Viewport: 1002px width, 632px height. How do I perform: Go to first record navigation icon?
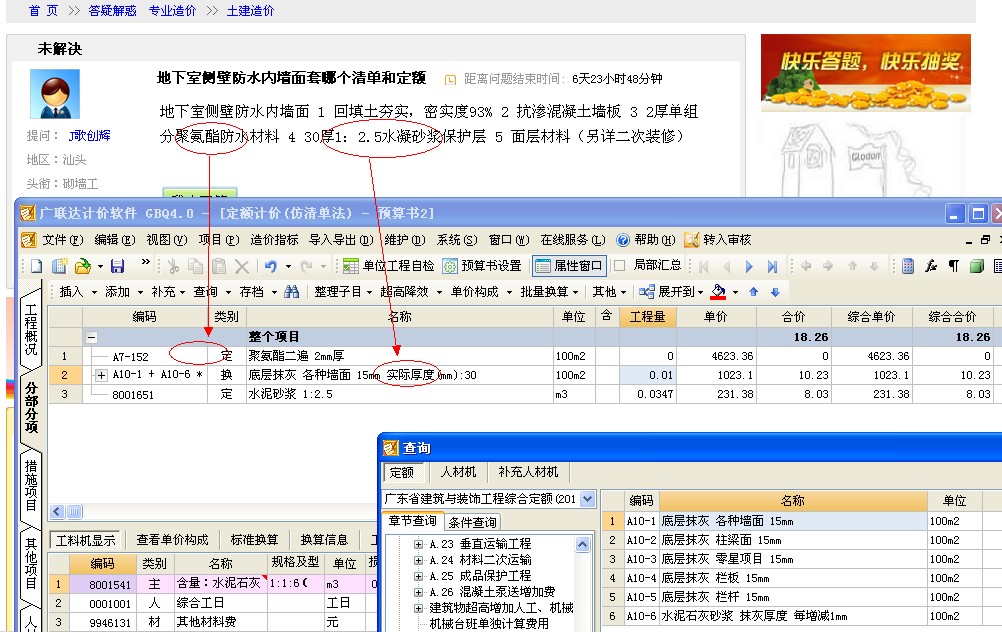[x=704, y=266]
